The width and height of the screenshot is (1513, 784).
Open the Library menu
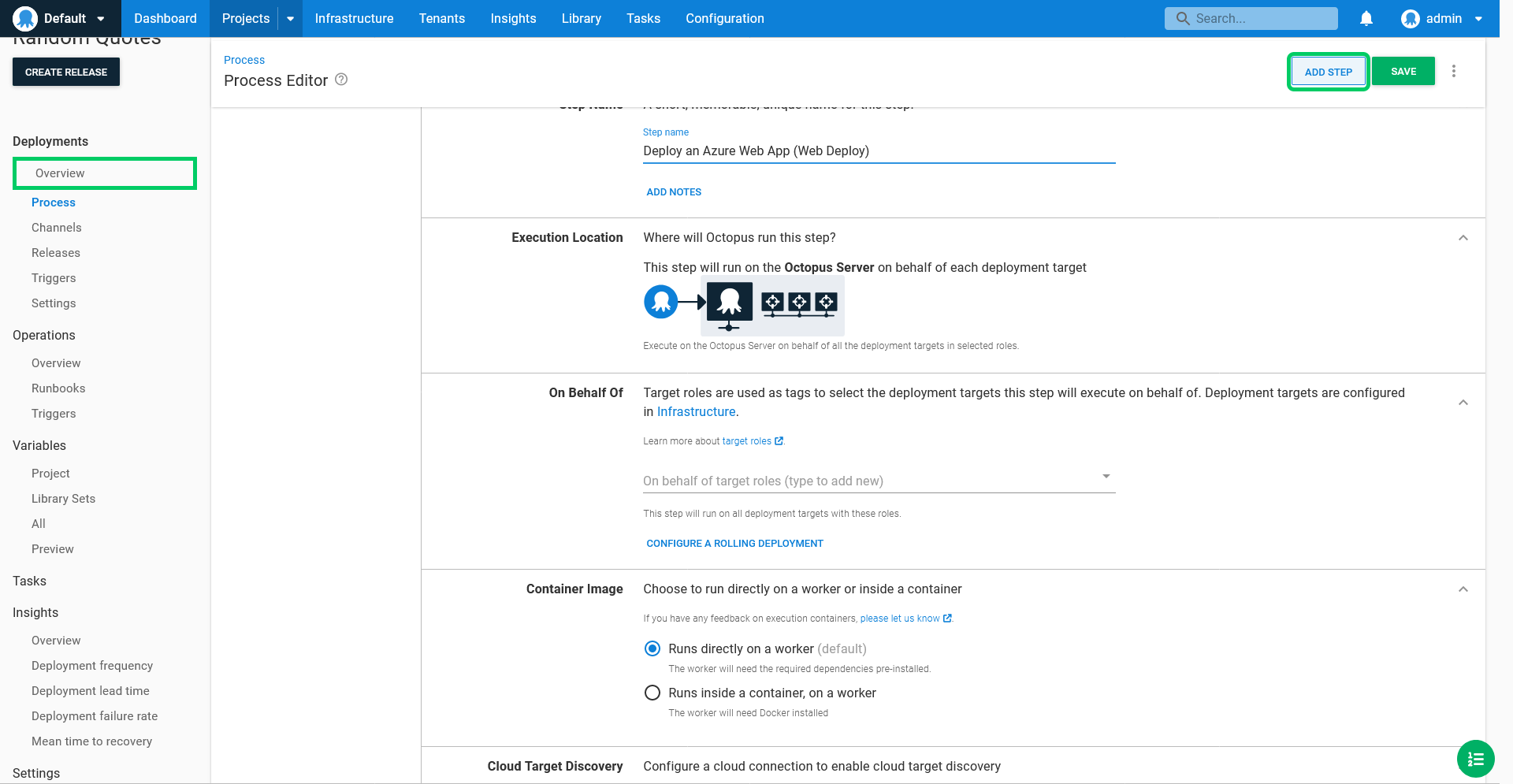(582, 18)
